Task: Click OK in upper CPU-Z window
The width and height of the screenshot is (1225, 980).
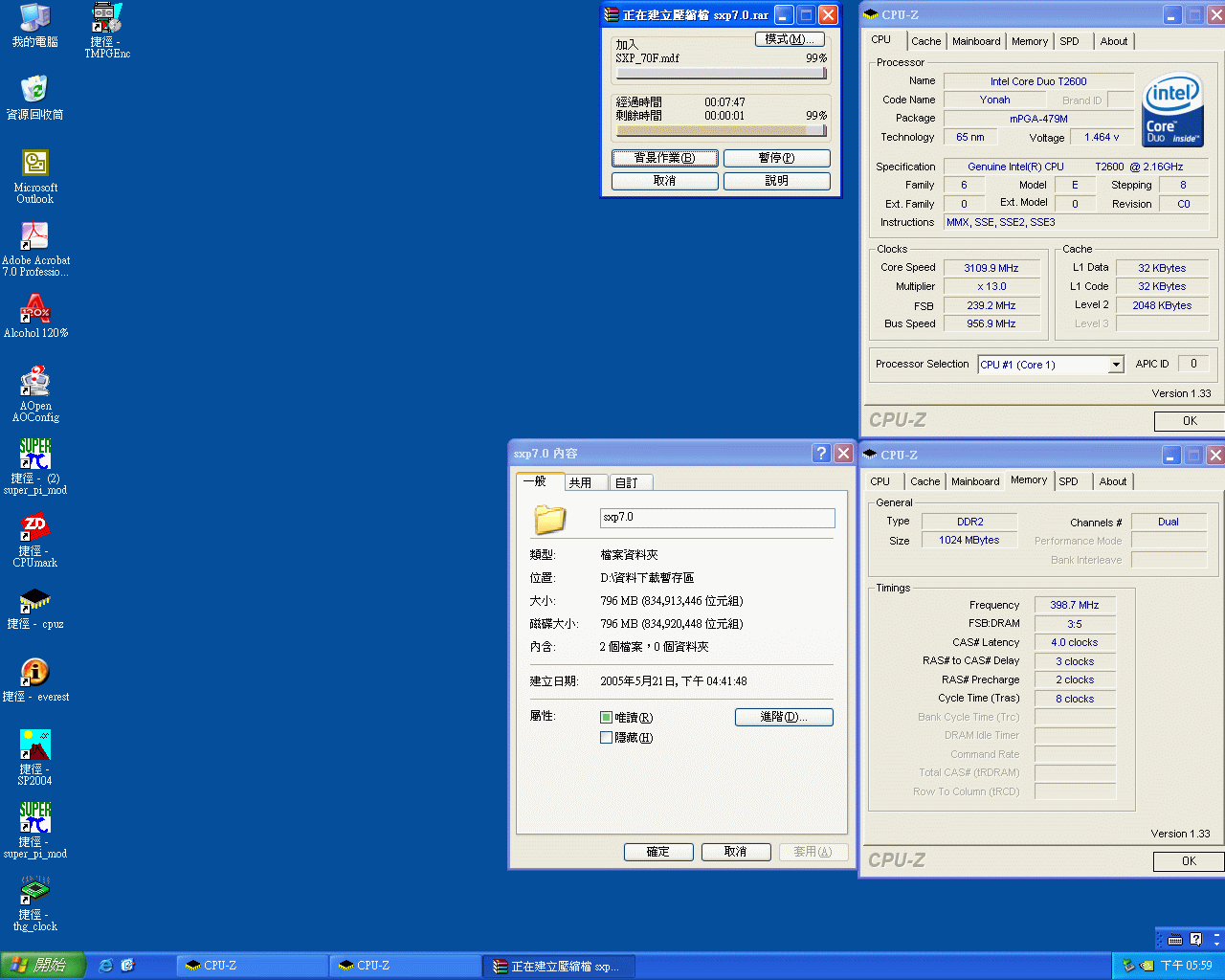Action: 1190,421
